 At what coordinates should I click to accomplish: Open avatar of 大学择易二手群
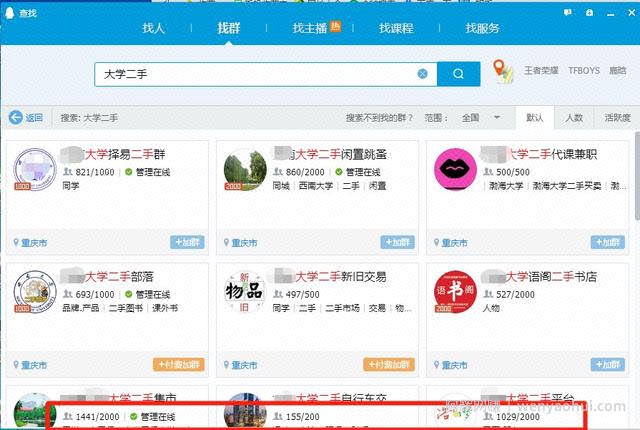[35, 169]
